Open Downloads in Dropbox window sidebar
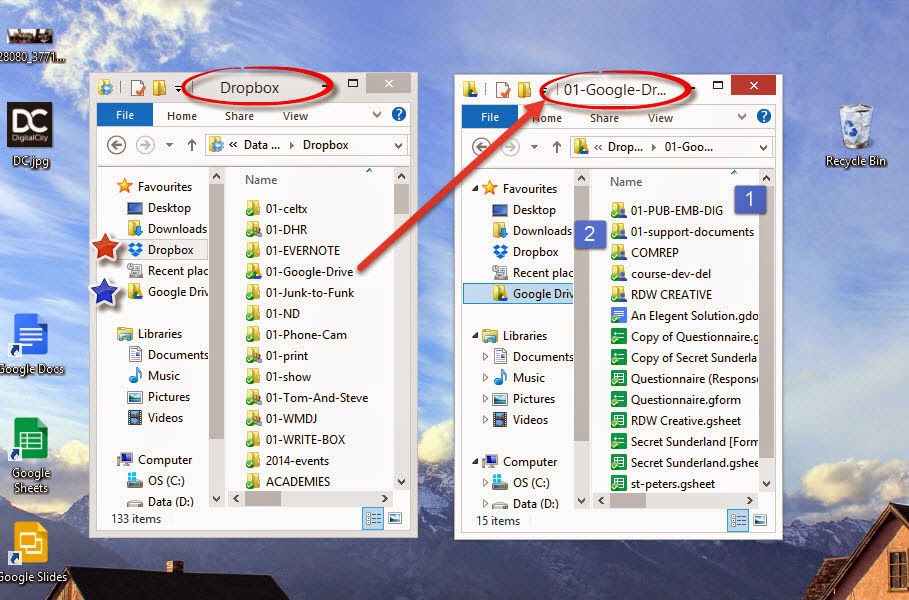Viewport: 909px width, 600px height. pos(167,229)
